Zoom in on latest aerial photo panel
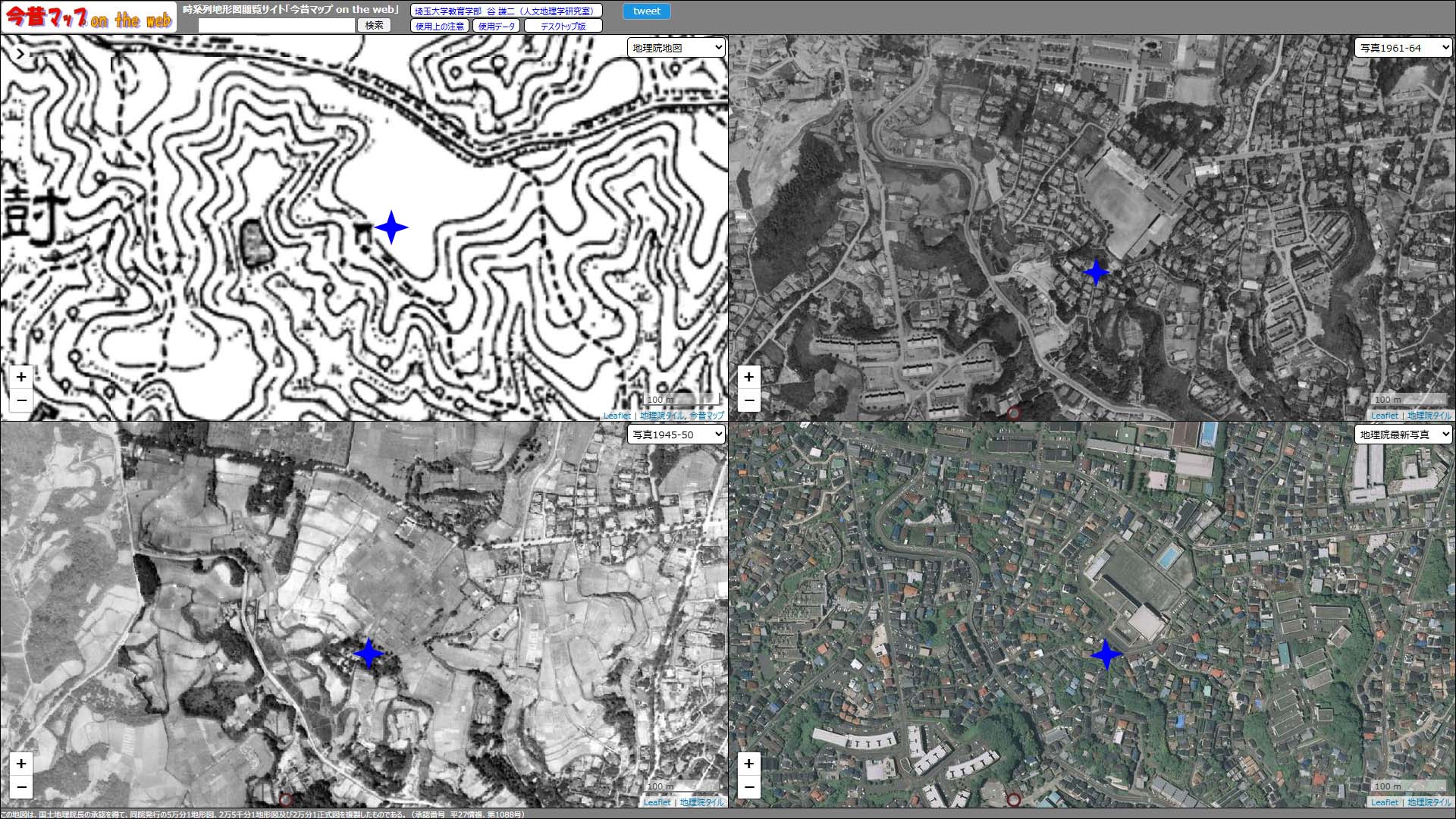This screenshot has width=1456, height=819. tap(748, 763)
